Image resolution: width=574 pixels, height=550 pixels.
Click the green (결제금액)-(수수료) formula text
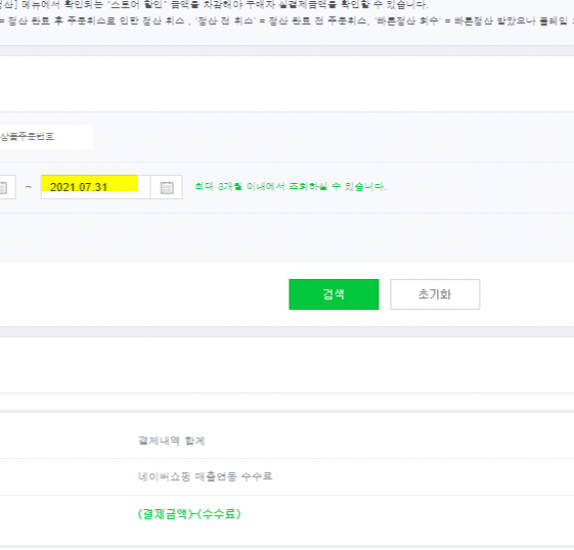tap(189, 514)
